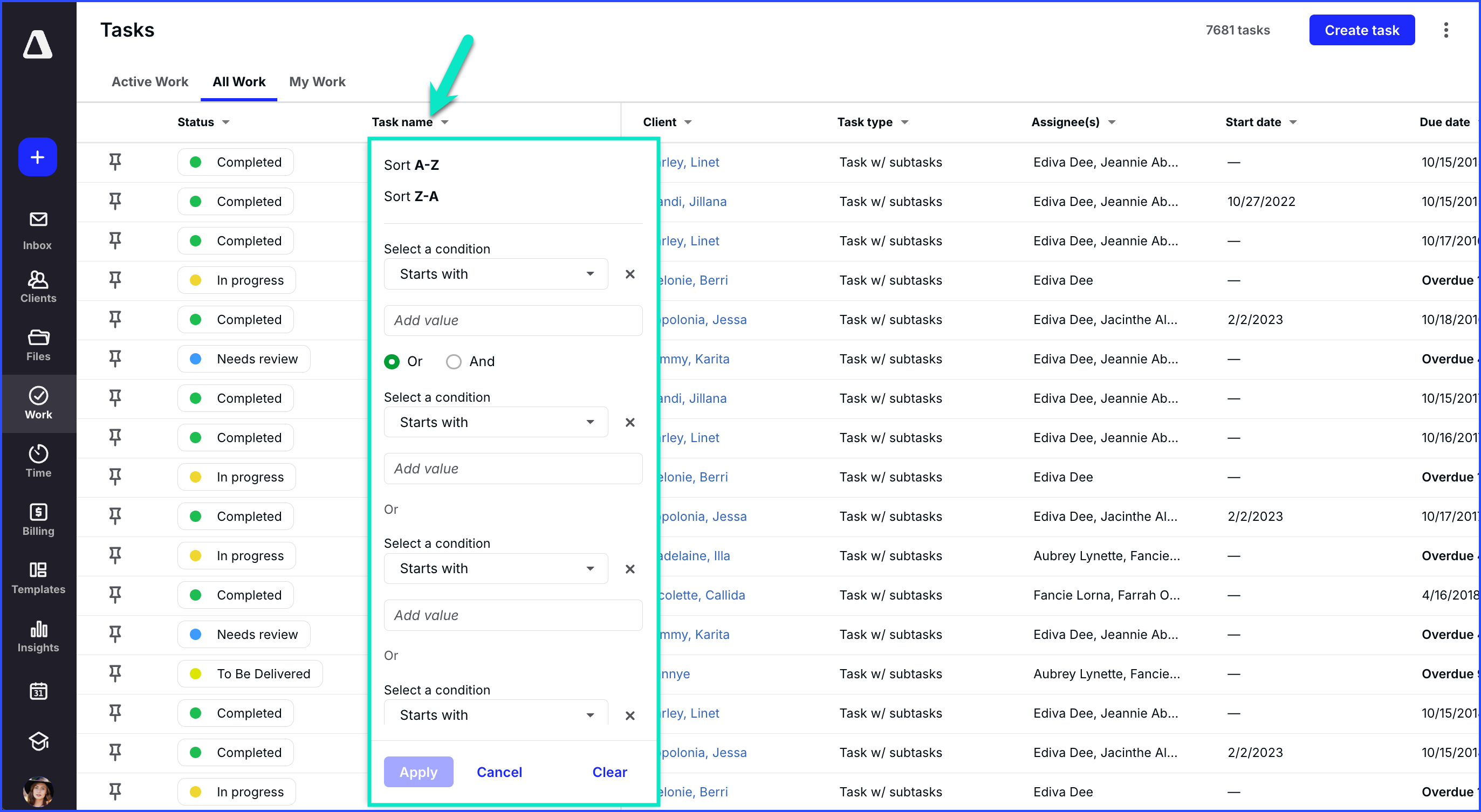Viewport: 1481px width, 812px height.
Task: Open the Status column filter arrow
Action: [225, 122]
